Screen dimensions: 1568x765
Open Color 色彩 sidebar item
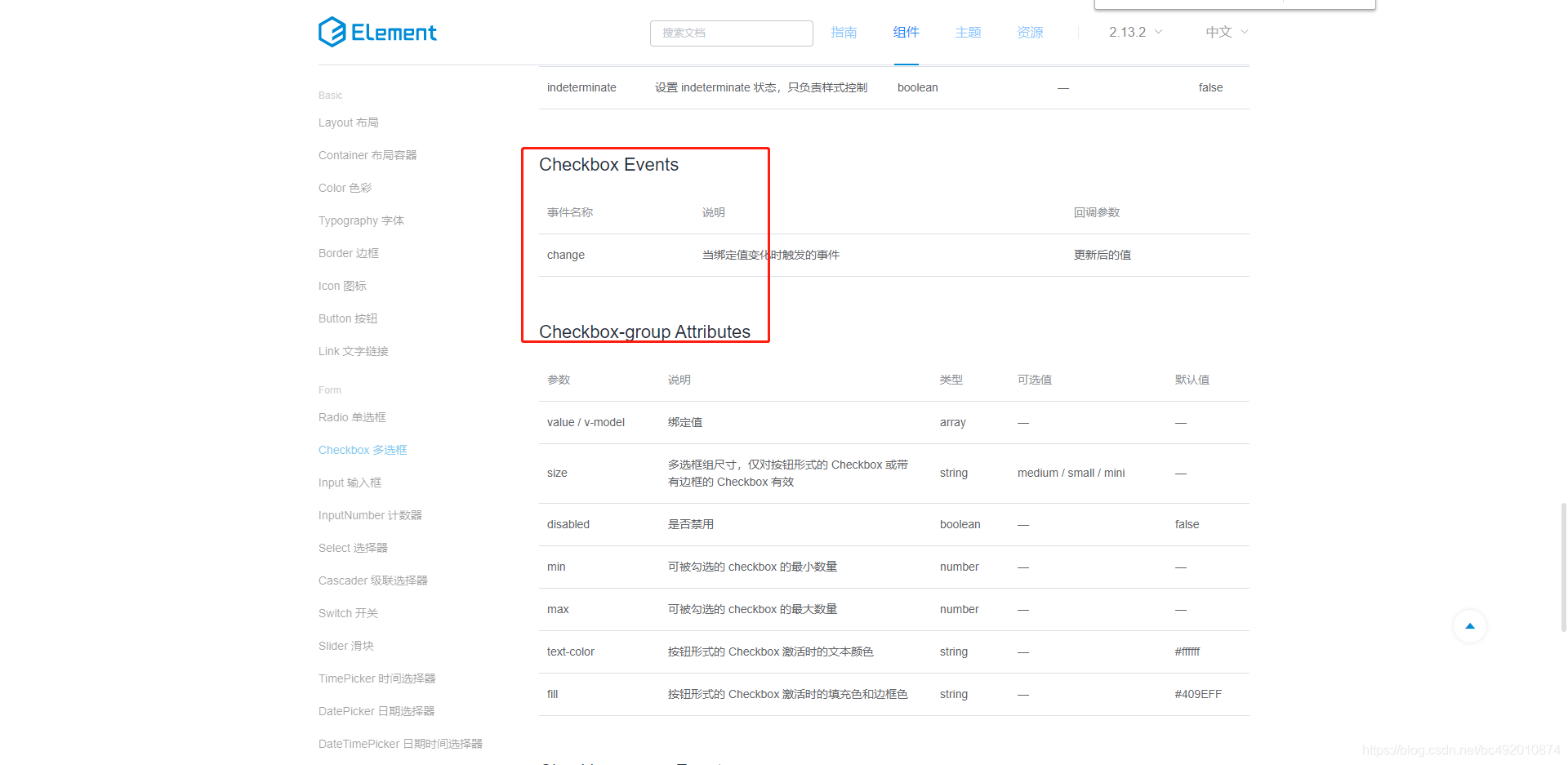point(345,188)
